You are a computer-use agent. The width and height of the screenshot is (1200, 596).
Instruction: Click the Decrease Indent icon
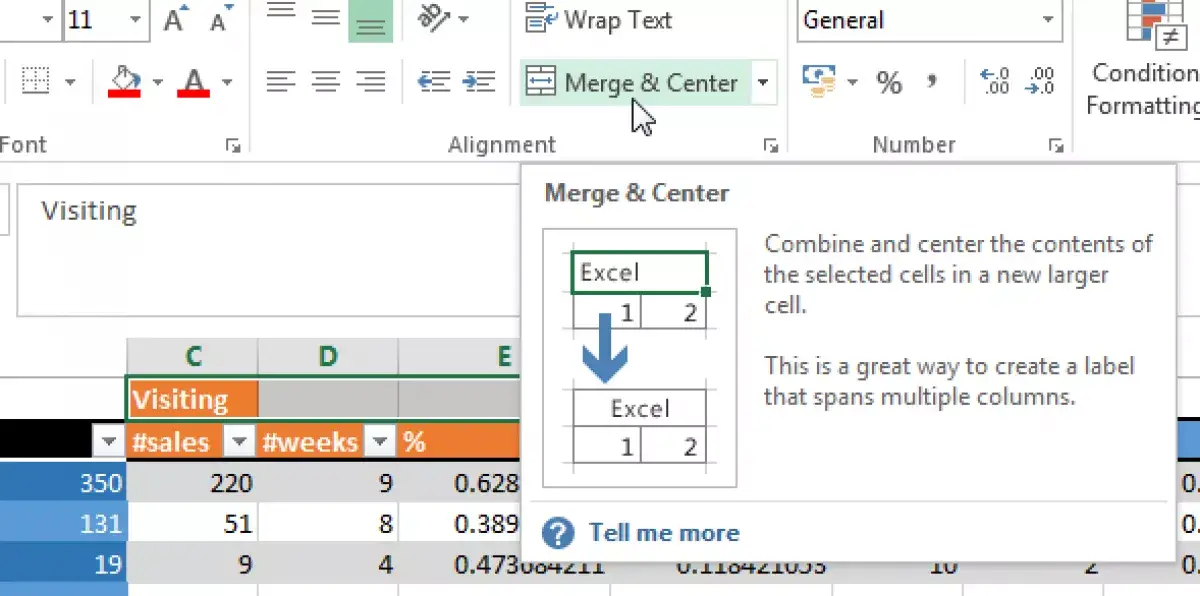pos(433,83)
